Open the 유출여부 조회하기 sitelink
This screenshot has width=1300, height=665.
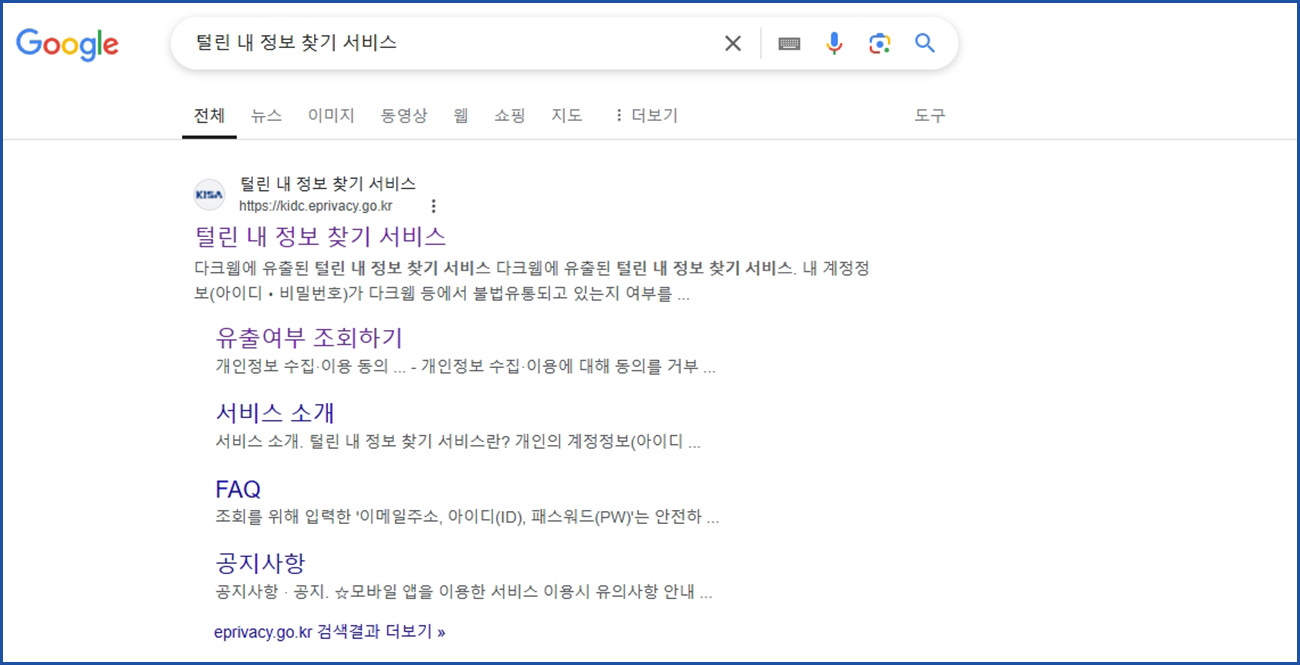click(x=309, y=337)
